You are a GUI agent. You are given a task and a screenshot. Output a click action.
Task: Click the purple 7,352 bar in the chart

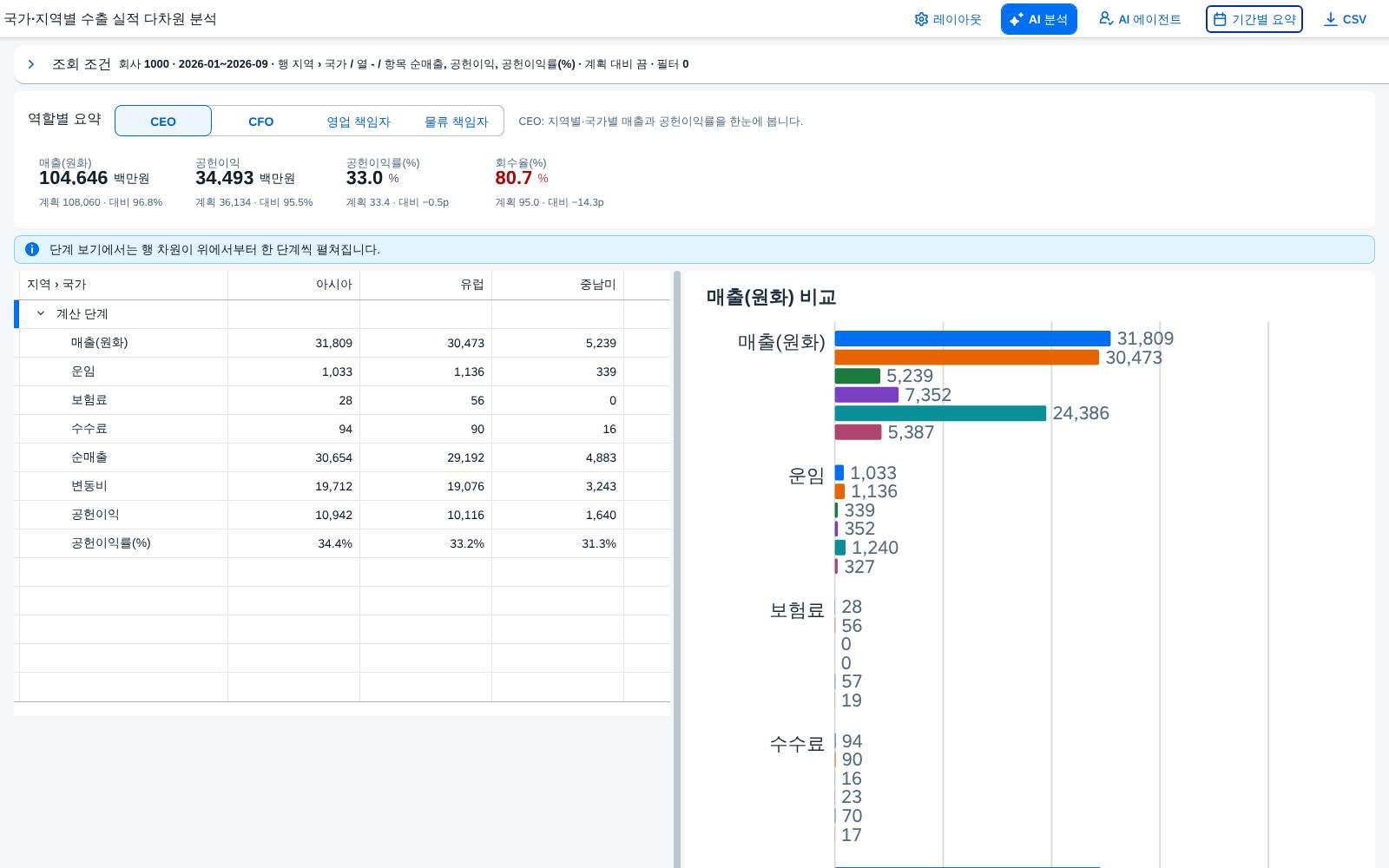pyautogui.click(x=866, y=395)
